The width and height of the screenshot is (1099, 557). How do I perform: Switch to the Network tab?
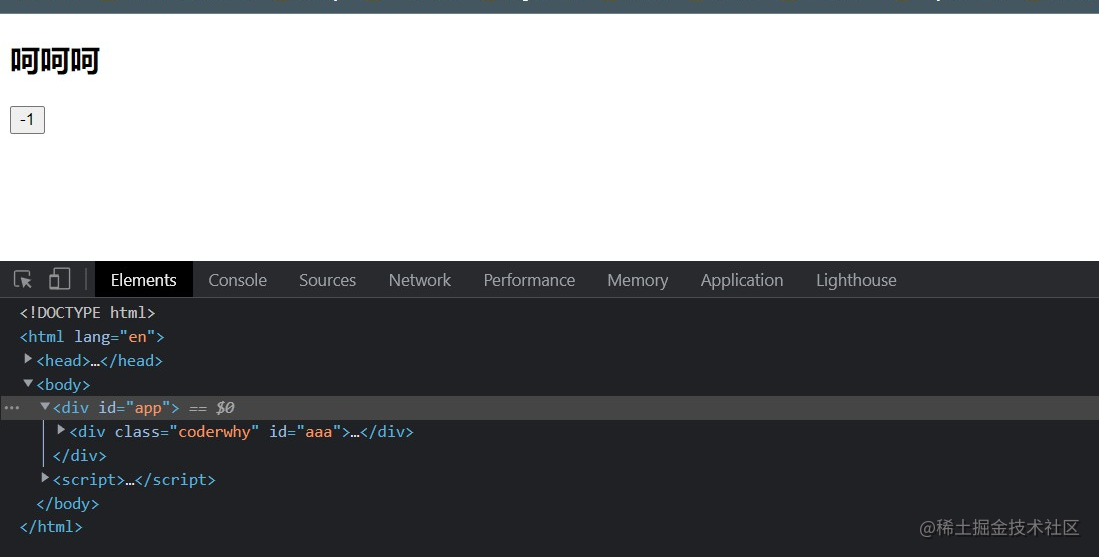coord(420,280)
